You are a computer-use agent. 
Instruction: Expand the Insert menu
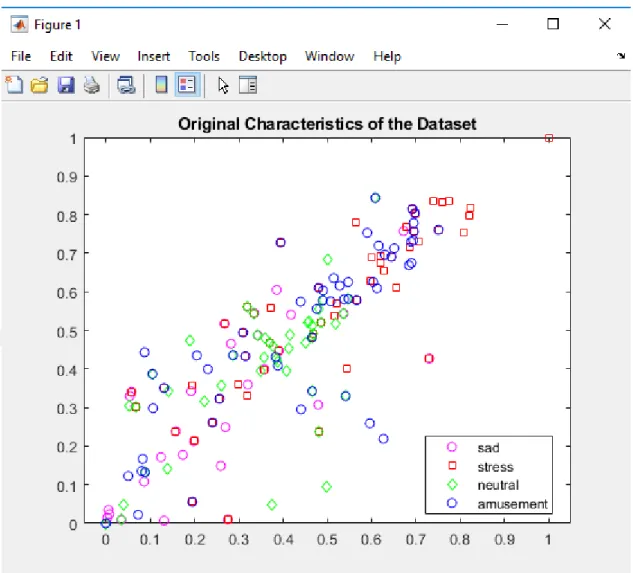pos(154,56)
